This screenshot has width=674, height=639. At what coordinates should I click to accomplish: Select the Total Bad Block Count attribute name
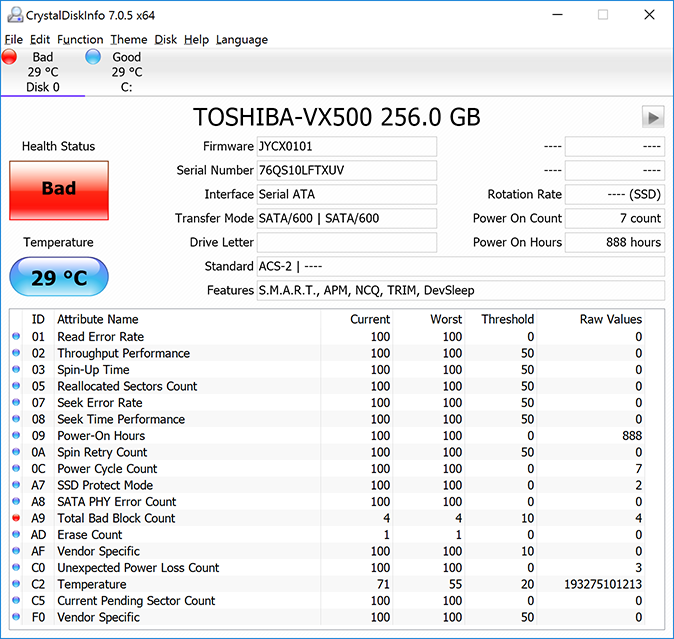coord(116,518)
